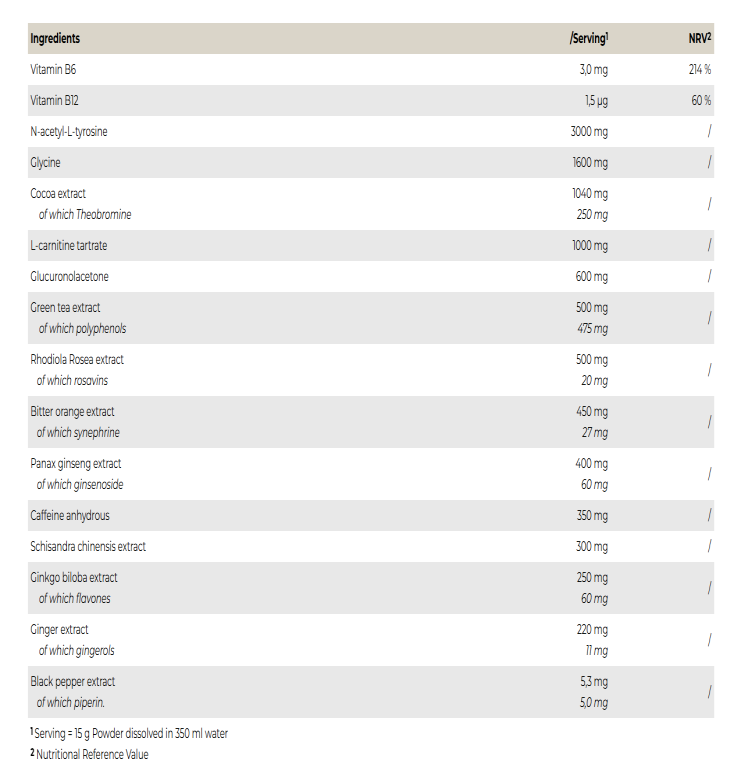Select the Vitamin B6 row label
The image size is (734, 777).
52,70
